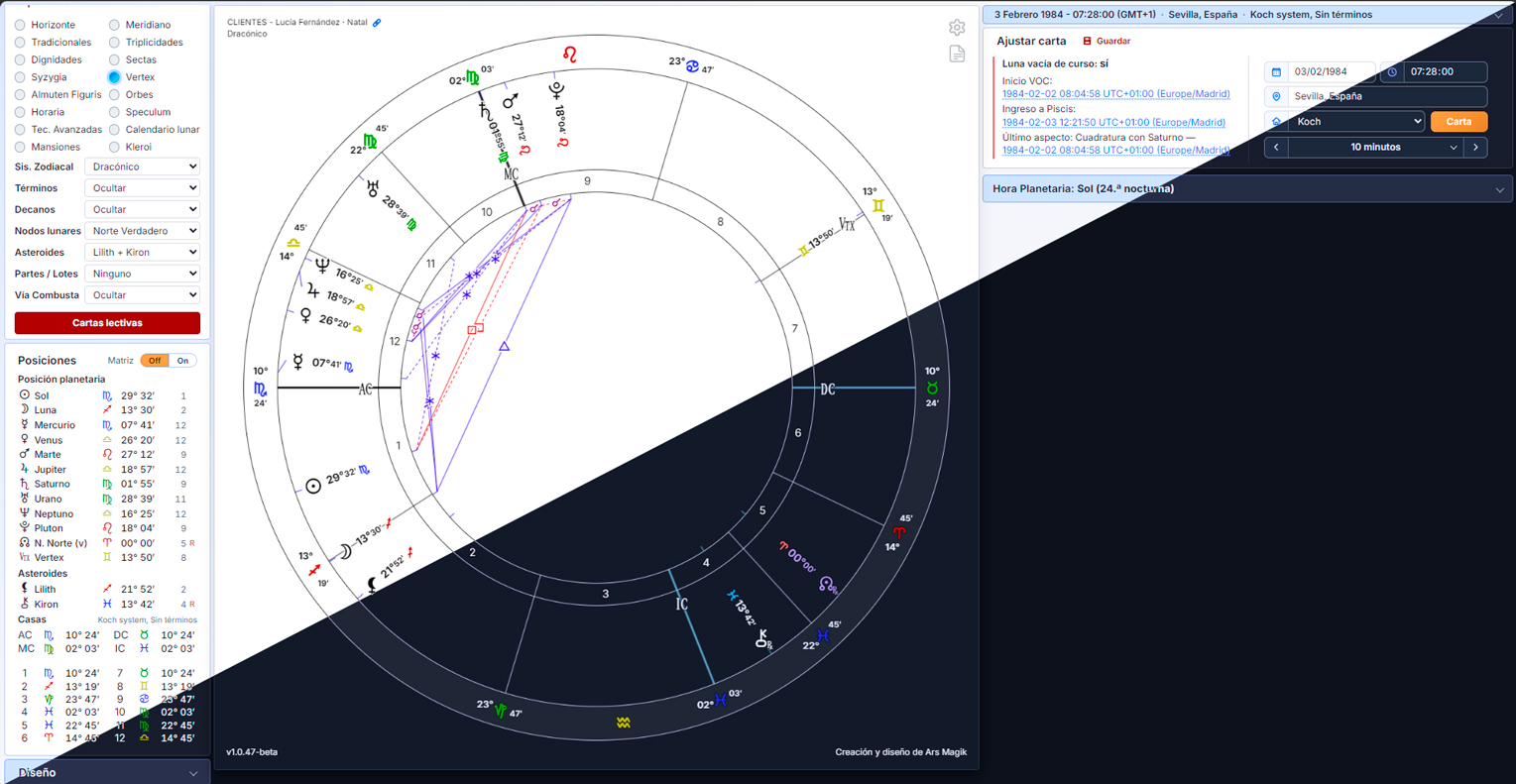Open the Sis. Zodiacal Dracónico dropdown
The height and width of the screenshot is (784, 1516).
coord(143,167)
